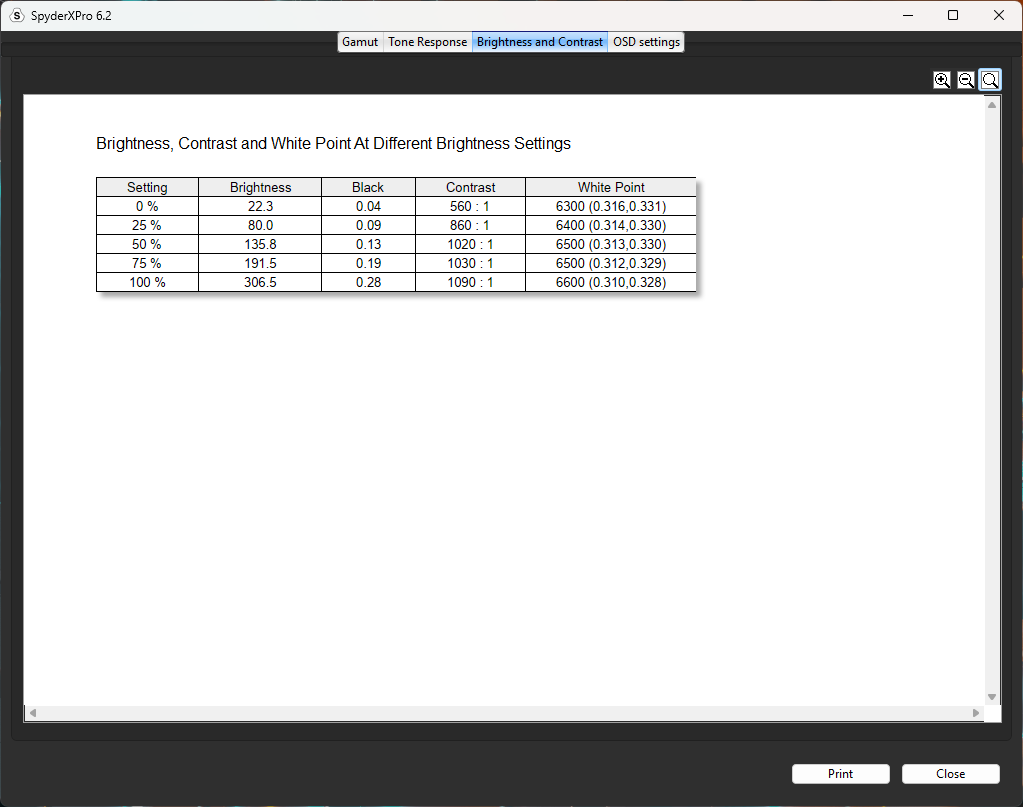Click the horizontal scrollbar left arrow
1023x807 pixels.
[x=33, y=713]
